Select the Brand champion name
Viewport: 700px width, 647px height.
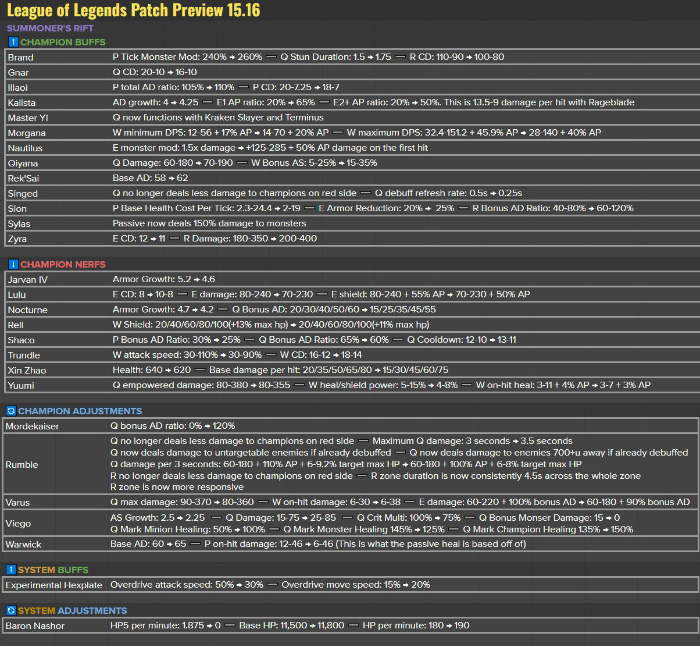(x=20, y=58)
